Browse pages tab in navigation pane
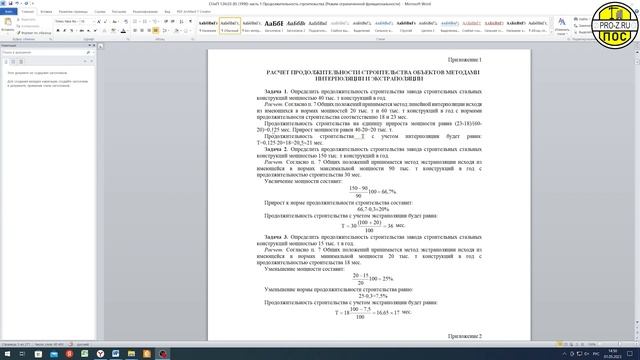 click(13, 62)
